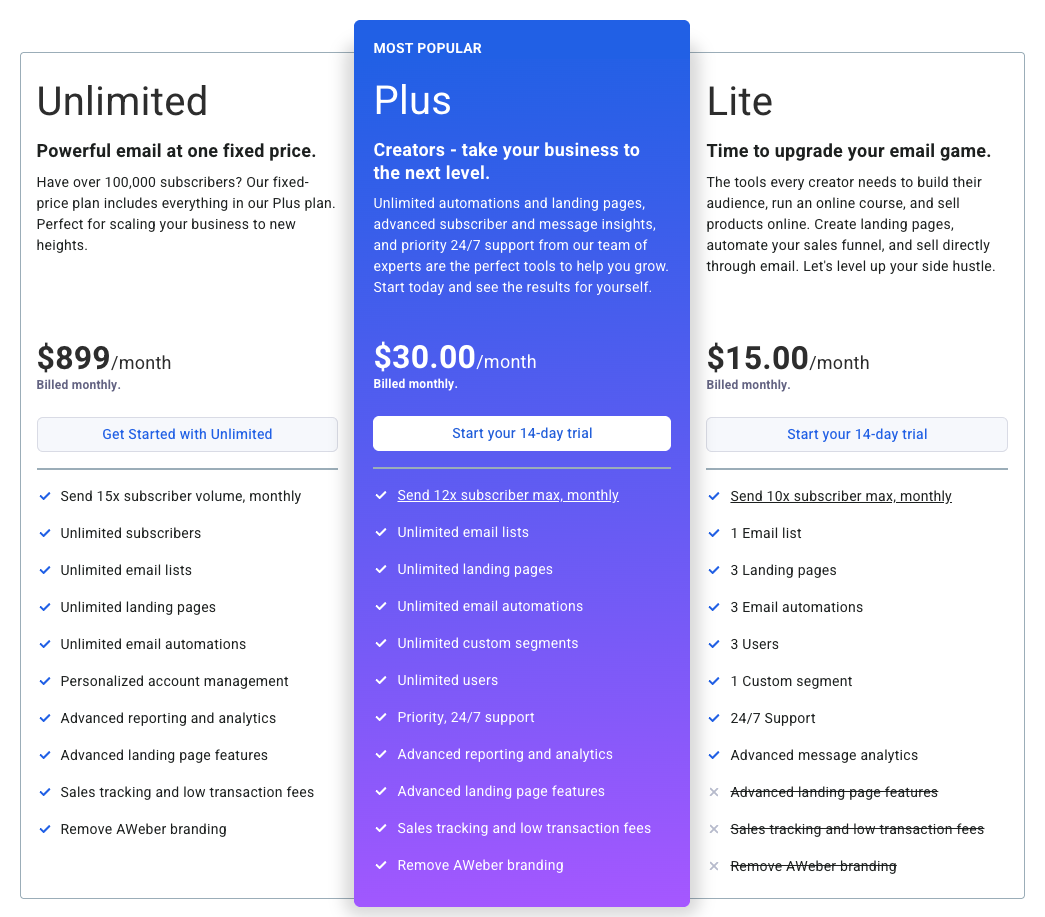Start your 14-day trial on the Lite plan
1045x917 pixels.
pos(856,434)
